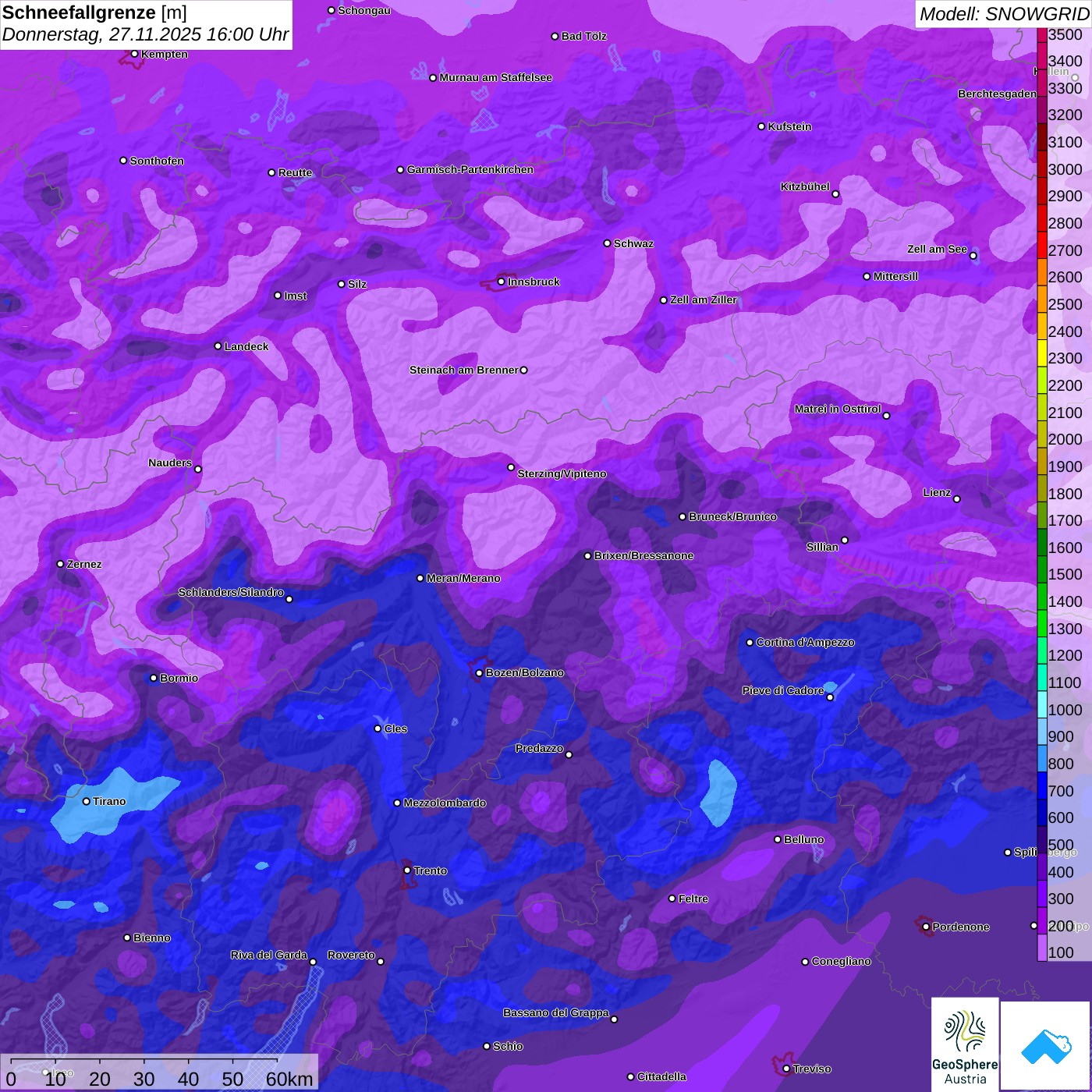Click the Kempten city marker
1092x1092 pixels.
point(134,54)
